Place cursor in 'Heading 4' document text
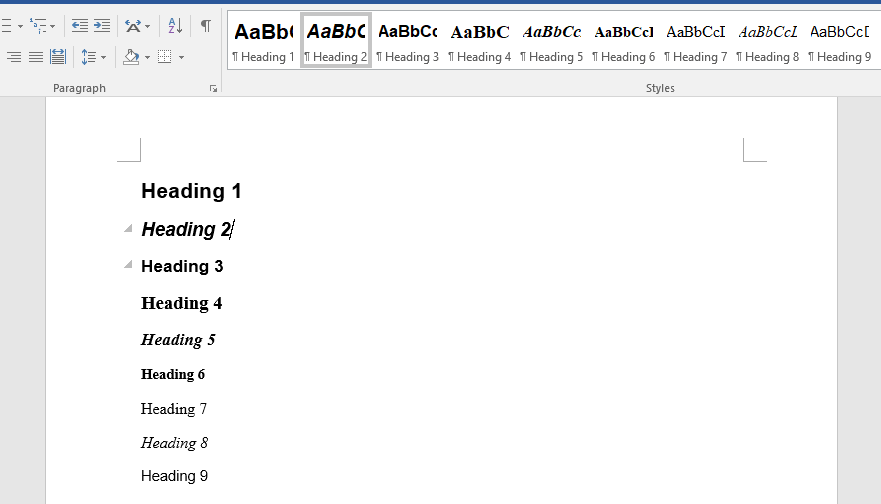Screen dimensions: 881x504 point(181,303)
